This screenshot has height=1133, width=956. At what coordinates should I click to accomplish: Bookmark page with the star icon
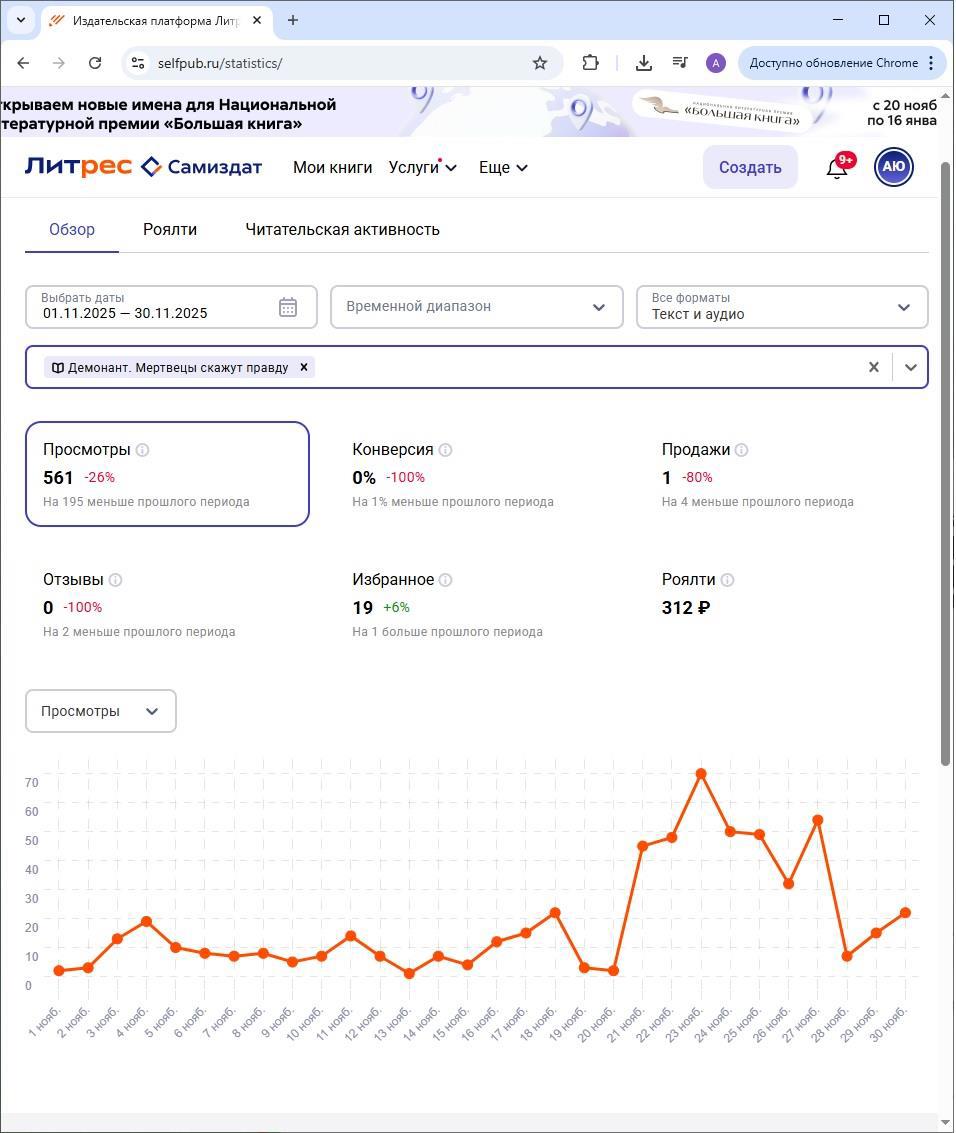[540, 63]
